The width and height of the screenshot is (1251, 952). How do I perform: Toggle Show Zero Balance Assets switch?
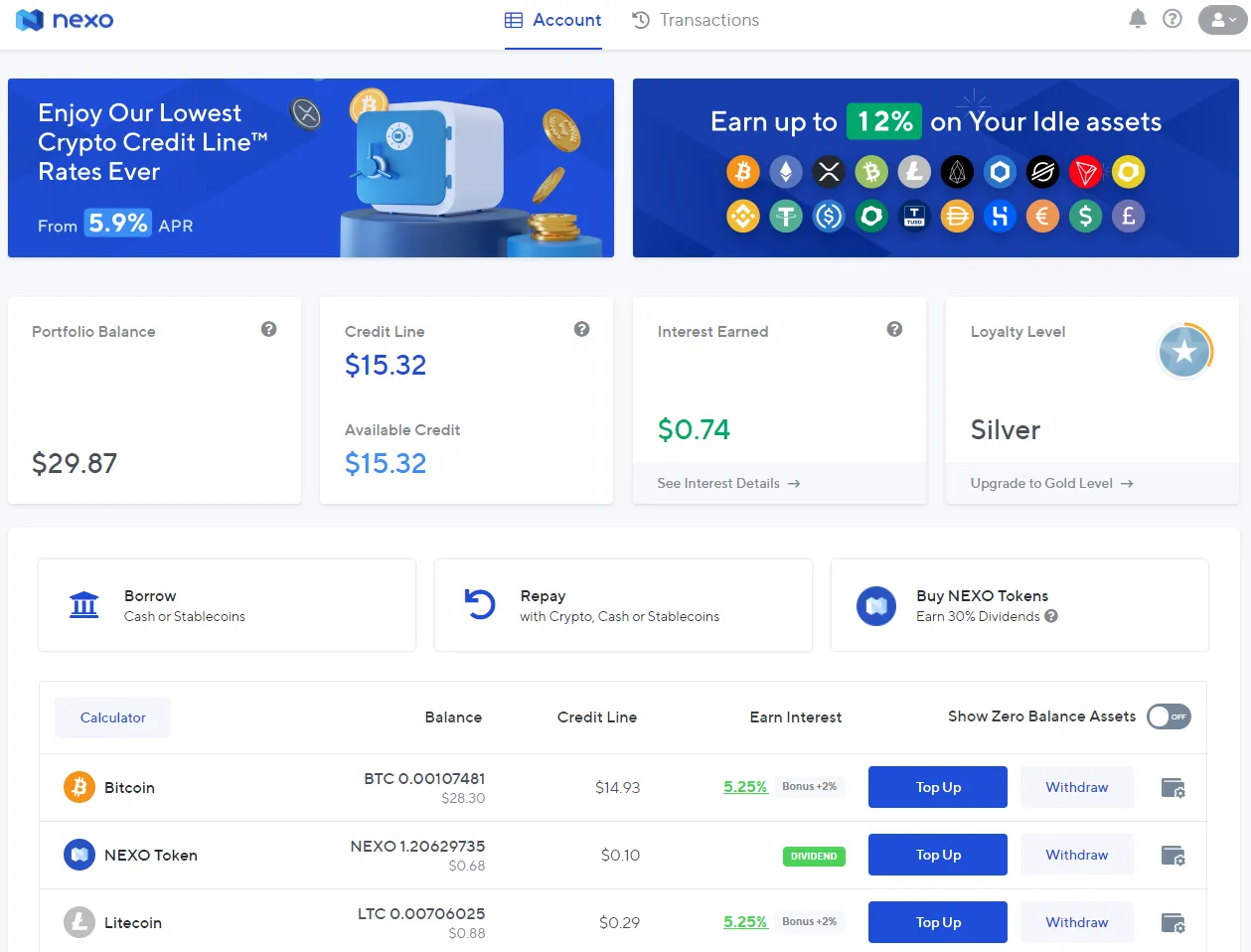point(1169,716)
